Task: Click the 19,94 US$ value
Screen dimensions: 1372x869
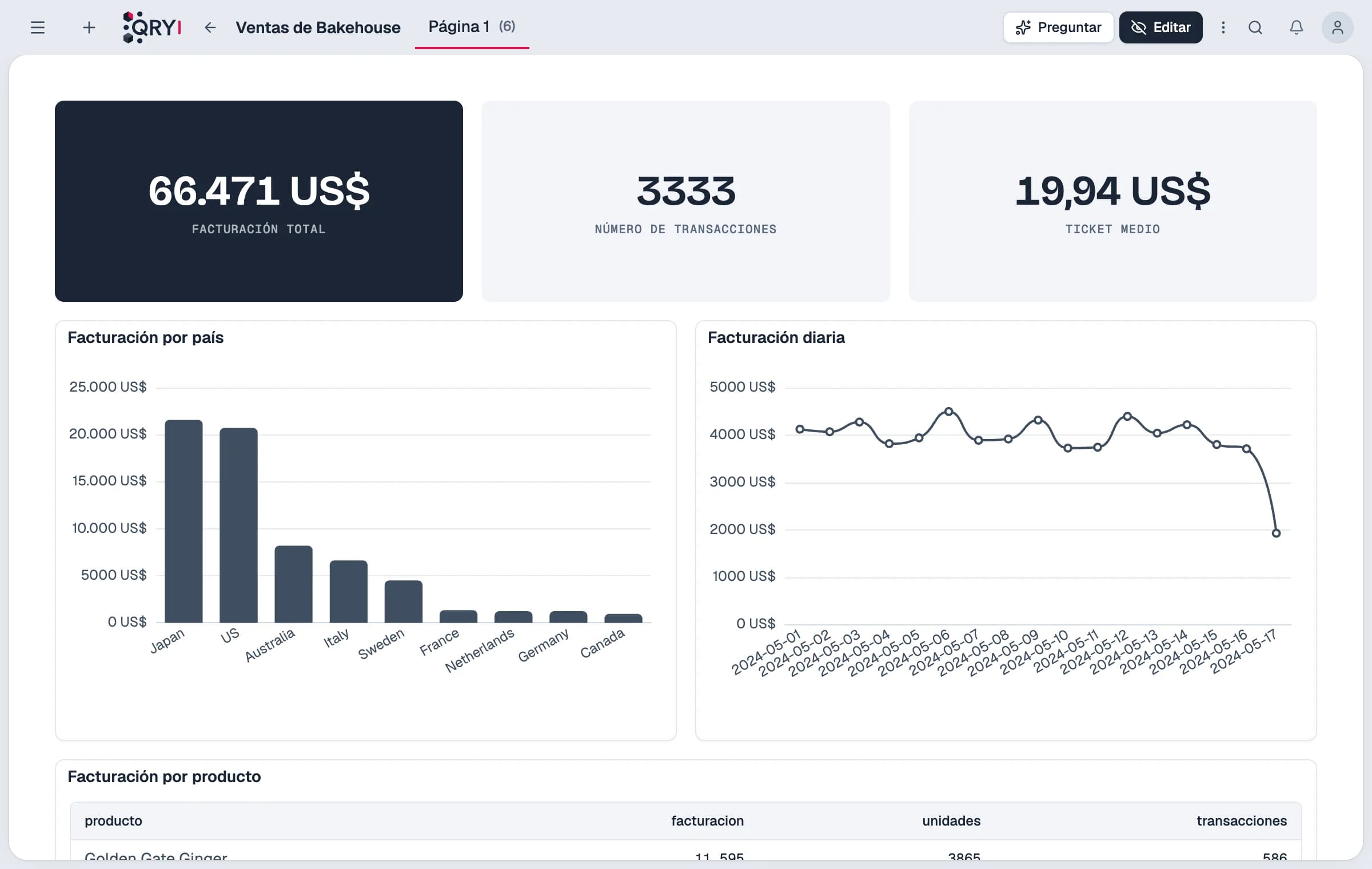Action: point(1112,190)
